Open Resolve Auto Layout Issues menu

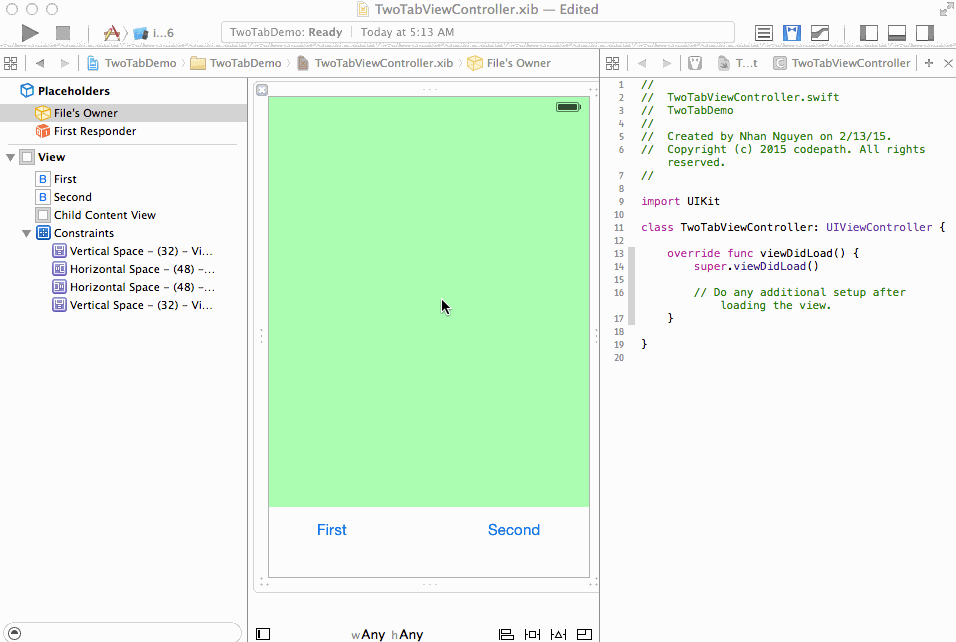(558, 634)
